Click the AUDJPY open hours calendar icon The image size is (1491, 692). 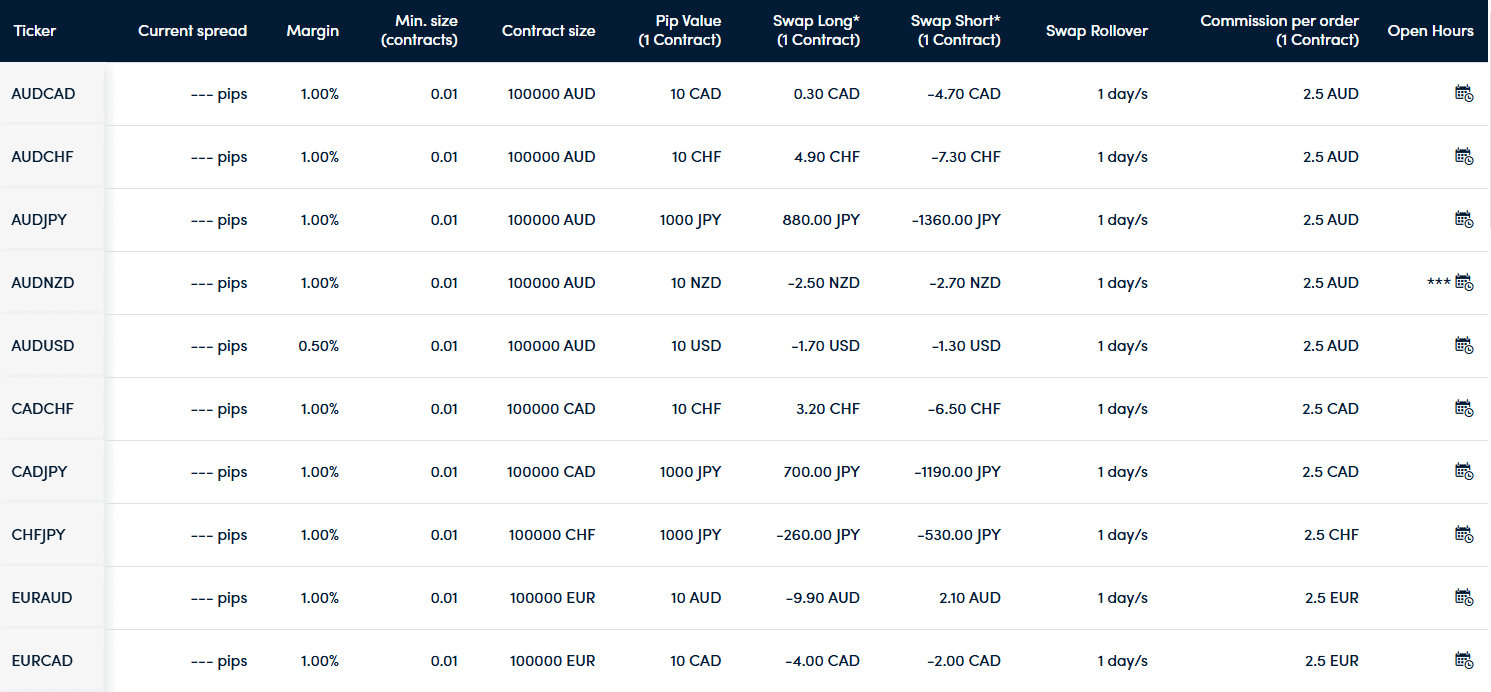(x=1464, y=219)
